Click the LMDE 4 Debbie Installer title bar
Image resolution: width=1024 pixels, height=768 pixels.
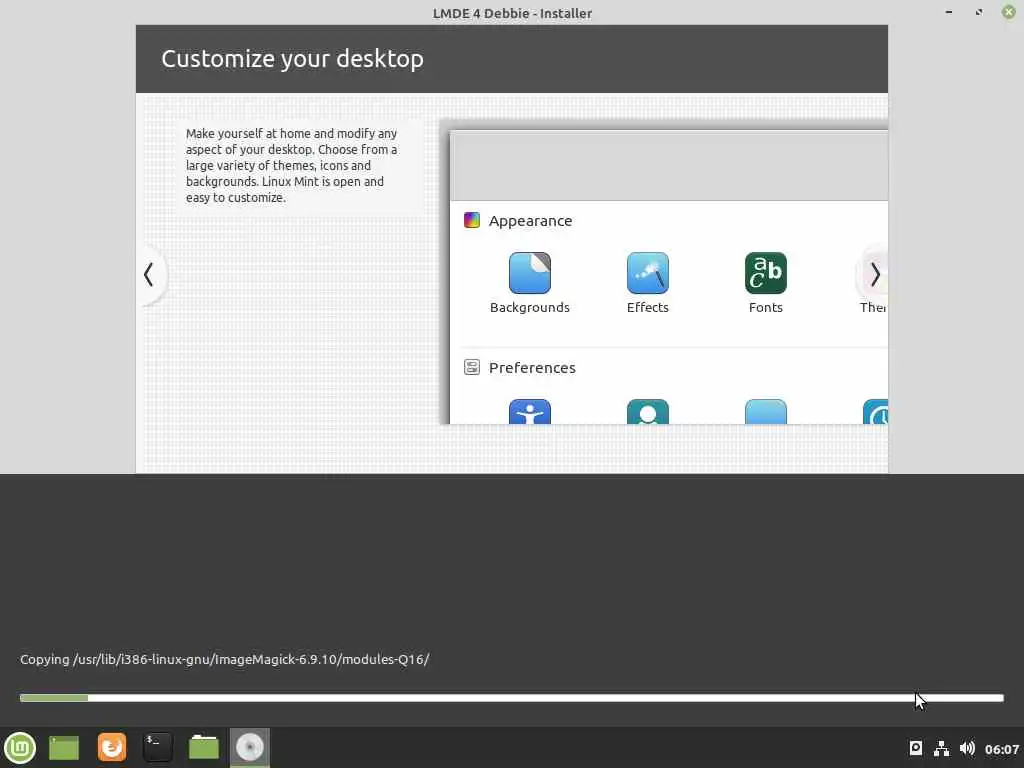[x=512, y=13]
